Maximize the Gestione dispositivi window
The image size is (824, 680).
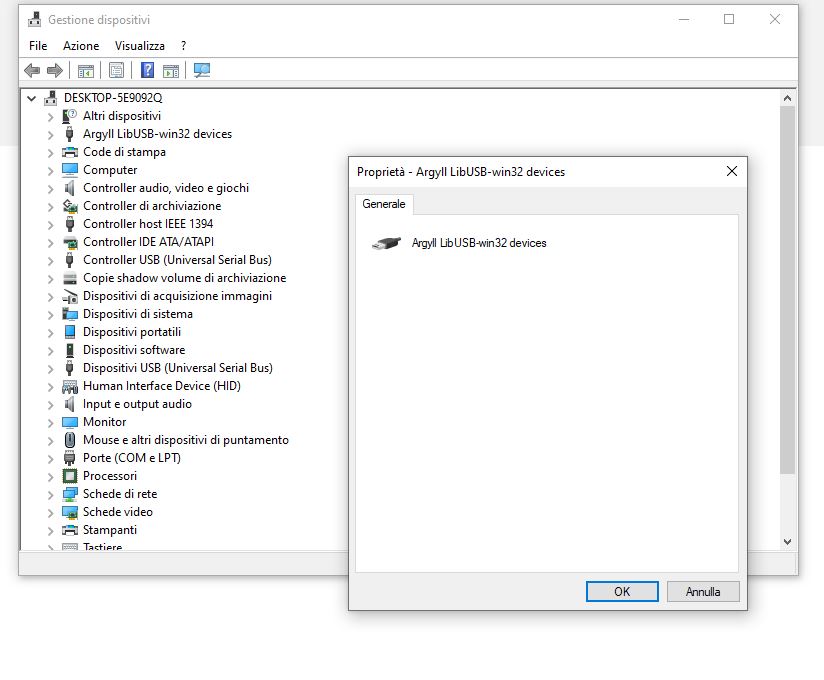(729, 19)
